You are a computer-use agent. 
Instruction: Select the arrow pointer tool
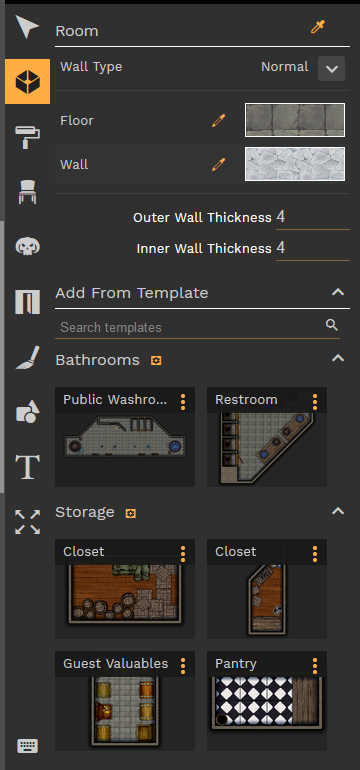point(27,27)
